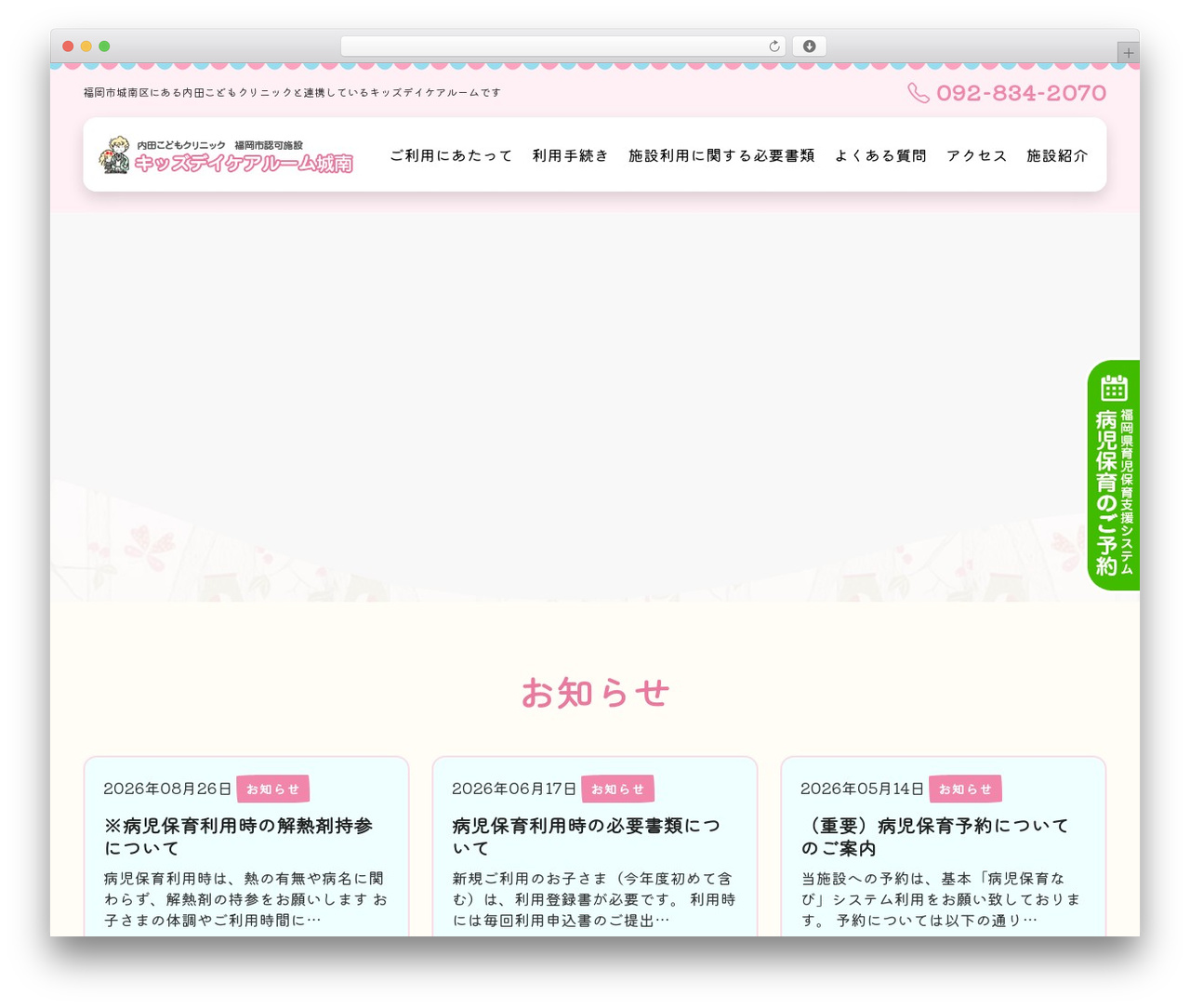Click the excerpt starting 新規ご利用のお子さま

(x=594, y=899)
